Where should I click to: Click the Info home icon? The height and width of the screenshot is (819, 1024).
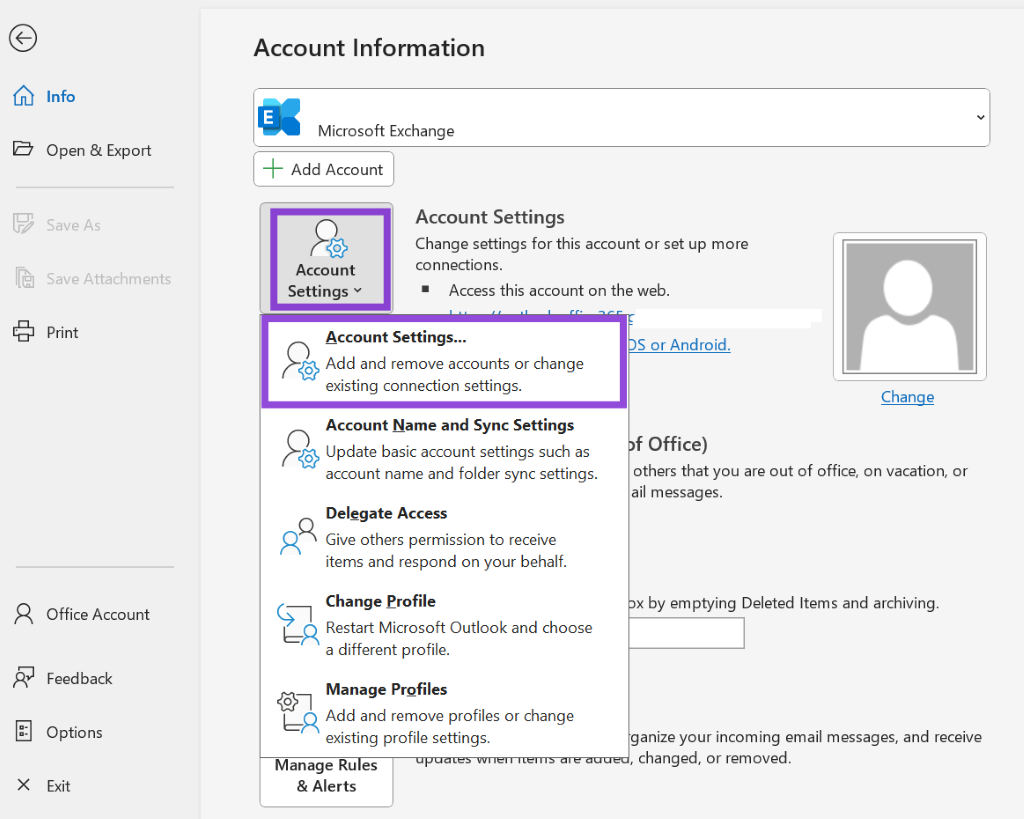(x=24, y=95)
